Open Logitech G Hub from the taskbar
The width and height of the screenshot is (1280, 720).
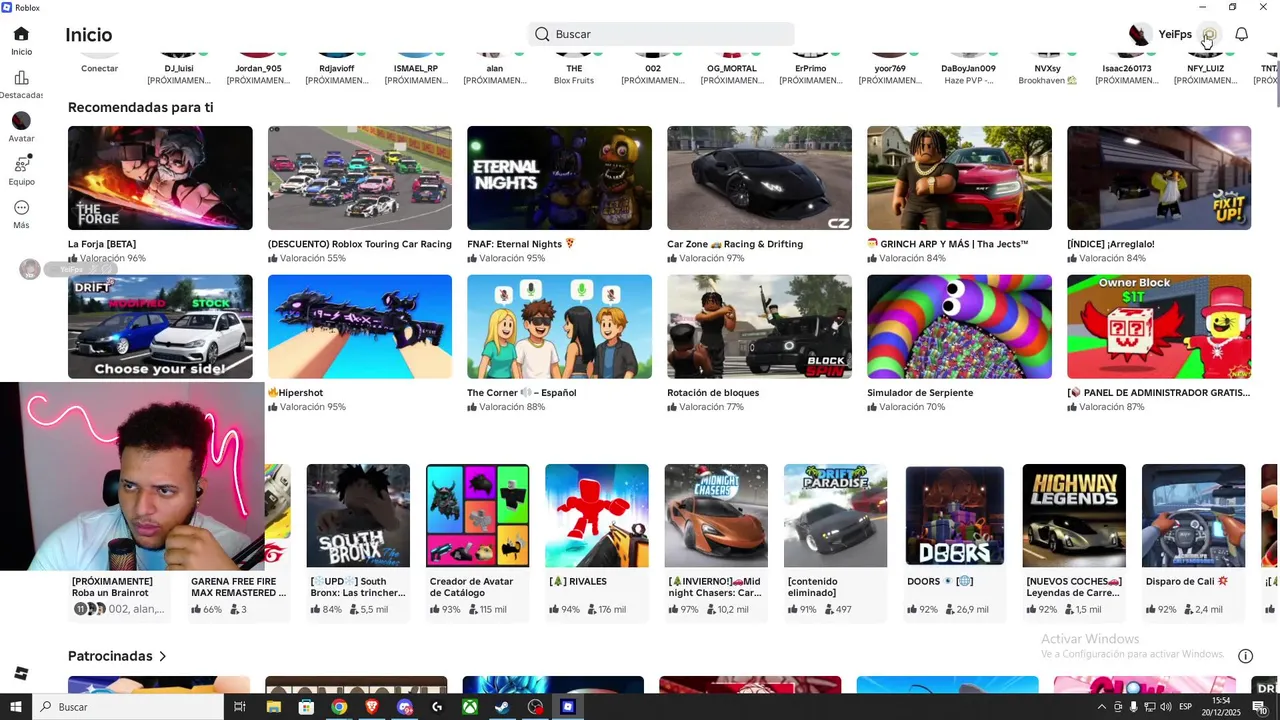[x=437, y=707]
